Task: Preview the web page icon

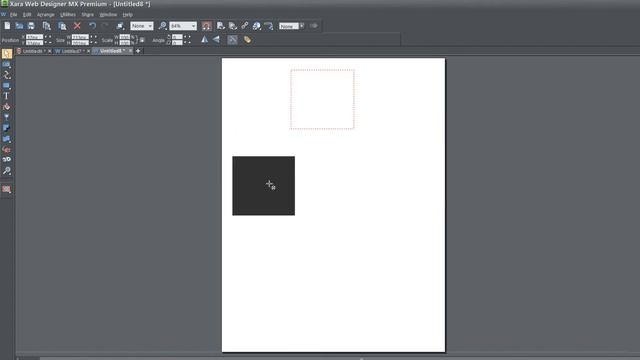Action: tap(221, 26)
